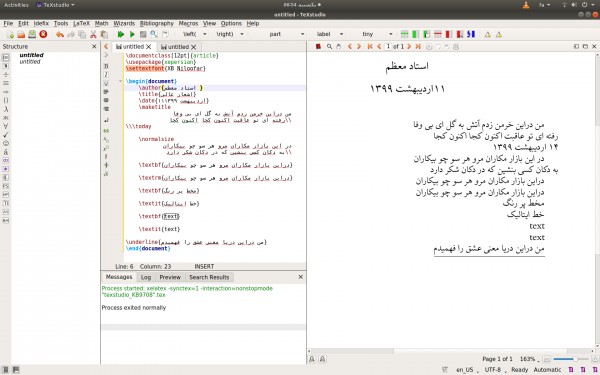
Task: Click the UTF-8 encoding in status bar
Action: click(x=493, y=370)
